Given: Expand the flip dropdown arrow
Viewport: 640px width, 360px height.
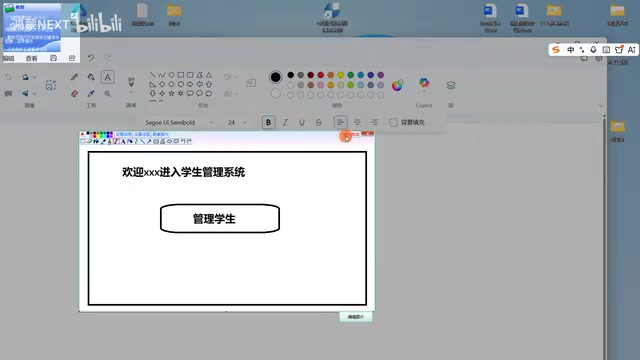Looking at the screenshot, I should click(34, 93).
